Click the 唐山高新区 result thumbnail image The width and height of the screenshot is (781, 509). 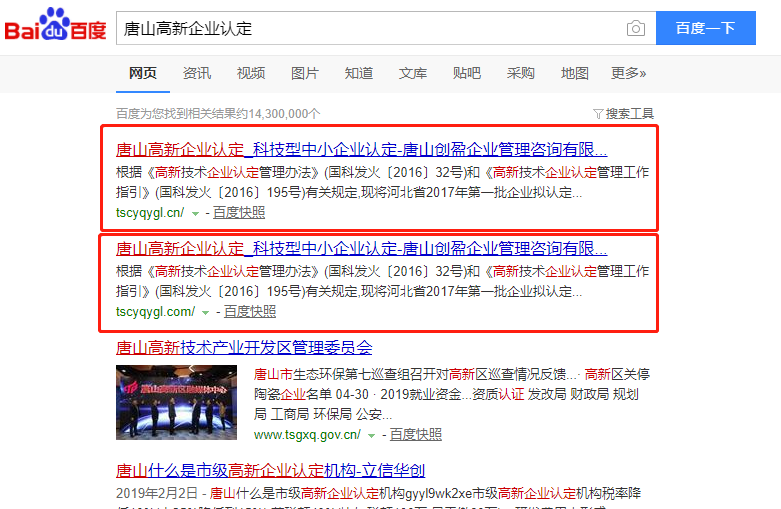click(x=176, y=402)
